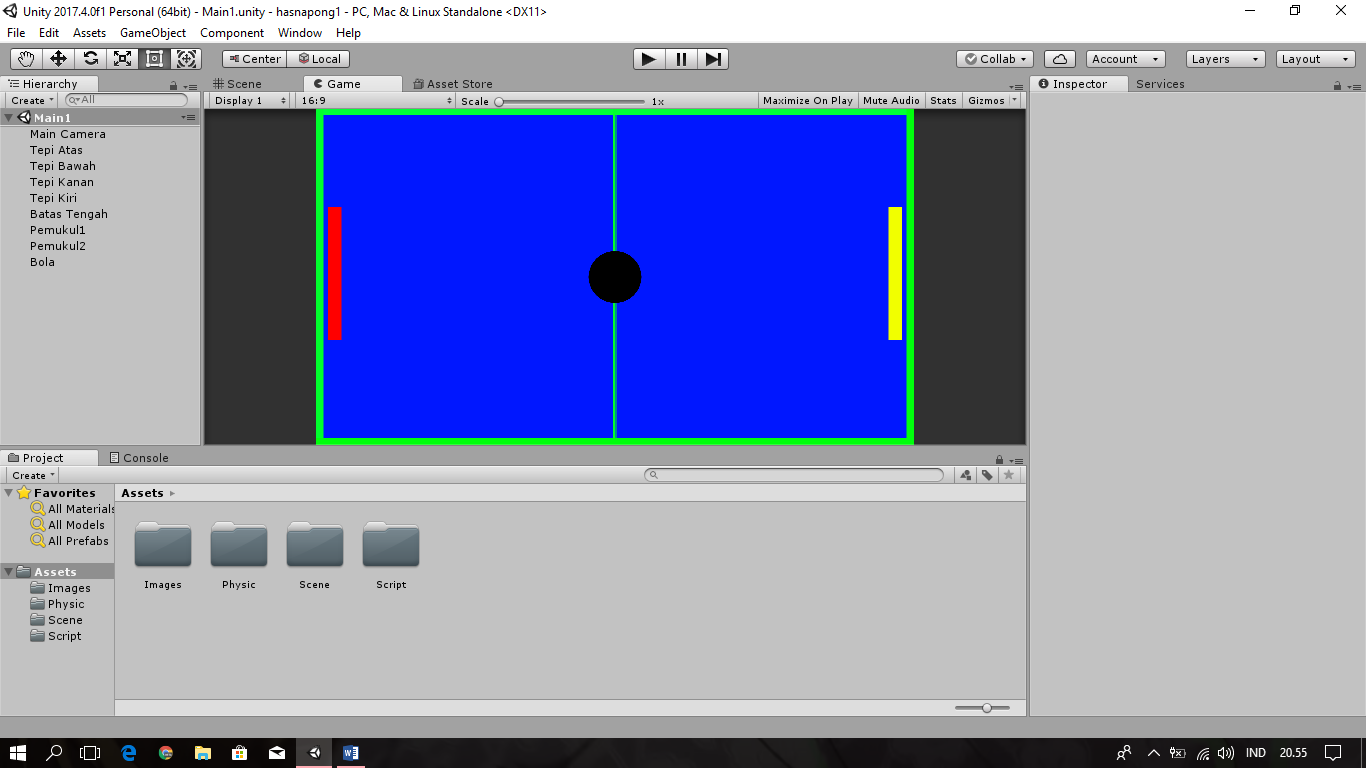
Task: Click the Search by Type icon
Action: [965, 475]
